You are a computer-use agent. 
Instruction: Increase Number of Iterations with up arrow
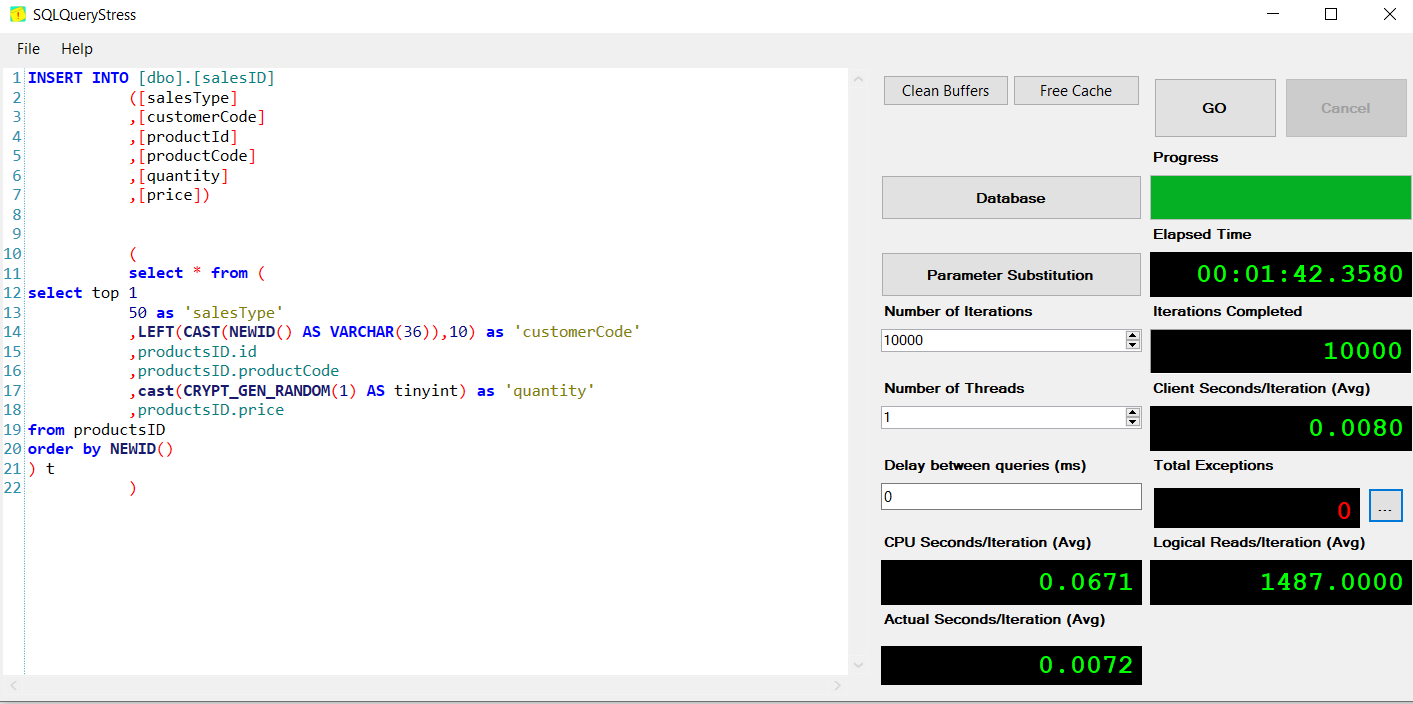pyautogui.click(x=1133, y=335)
